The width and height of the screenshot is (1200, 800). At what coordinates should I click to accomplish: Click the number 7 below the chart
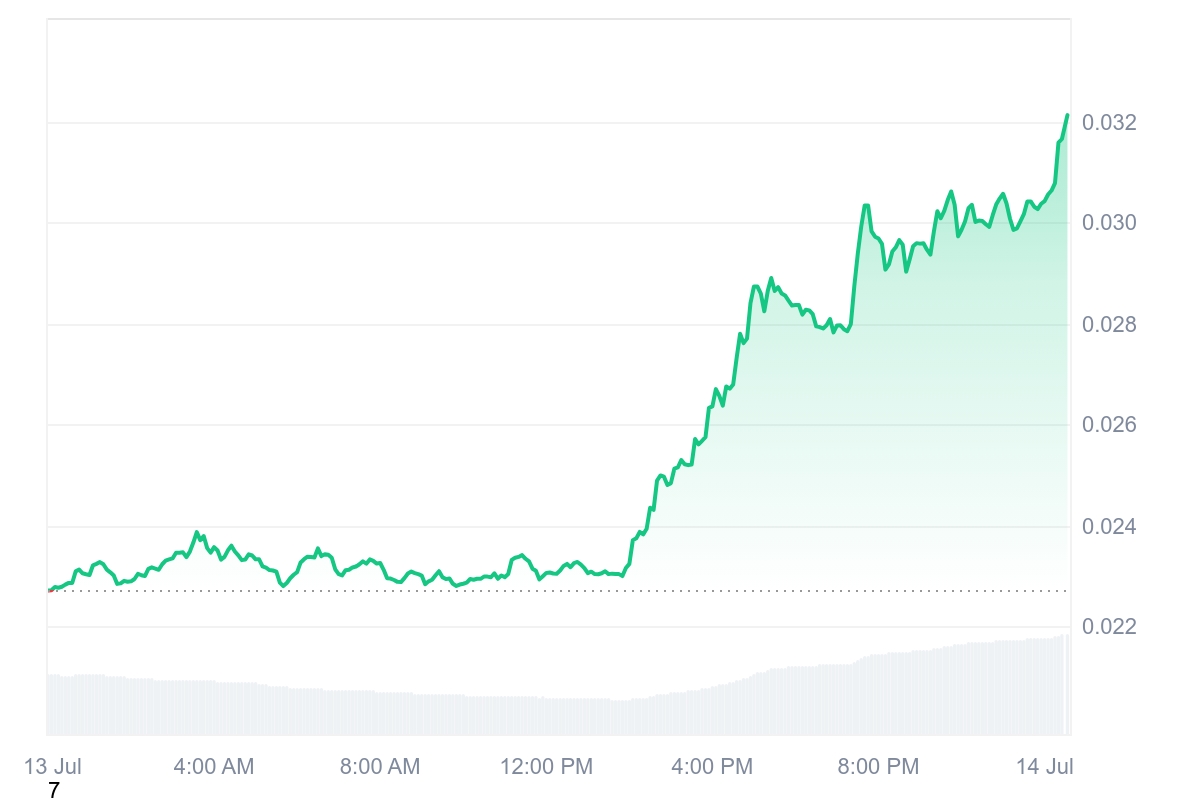54,791
